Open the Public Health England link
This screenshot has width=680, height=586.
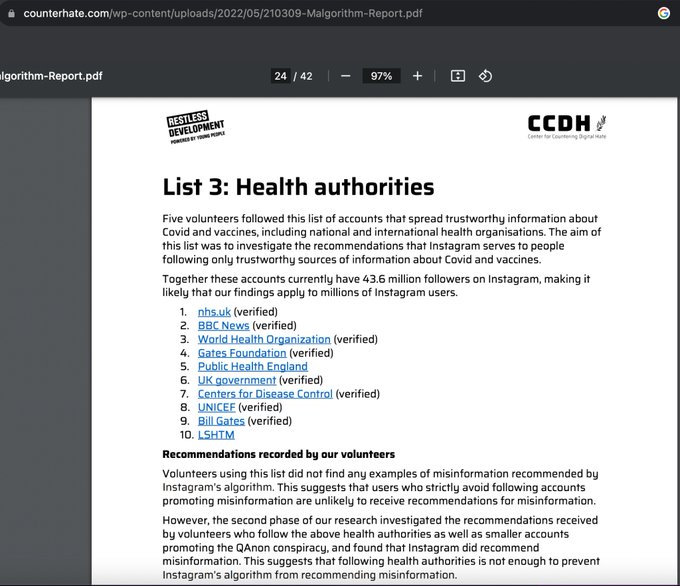(x=253, y=367)
